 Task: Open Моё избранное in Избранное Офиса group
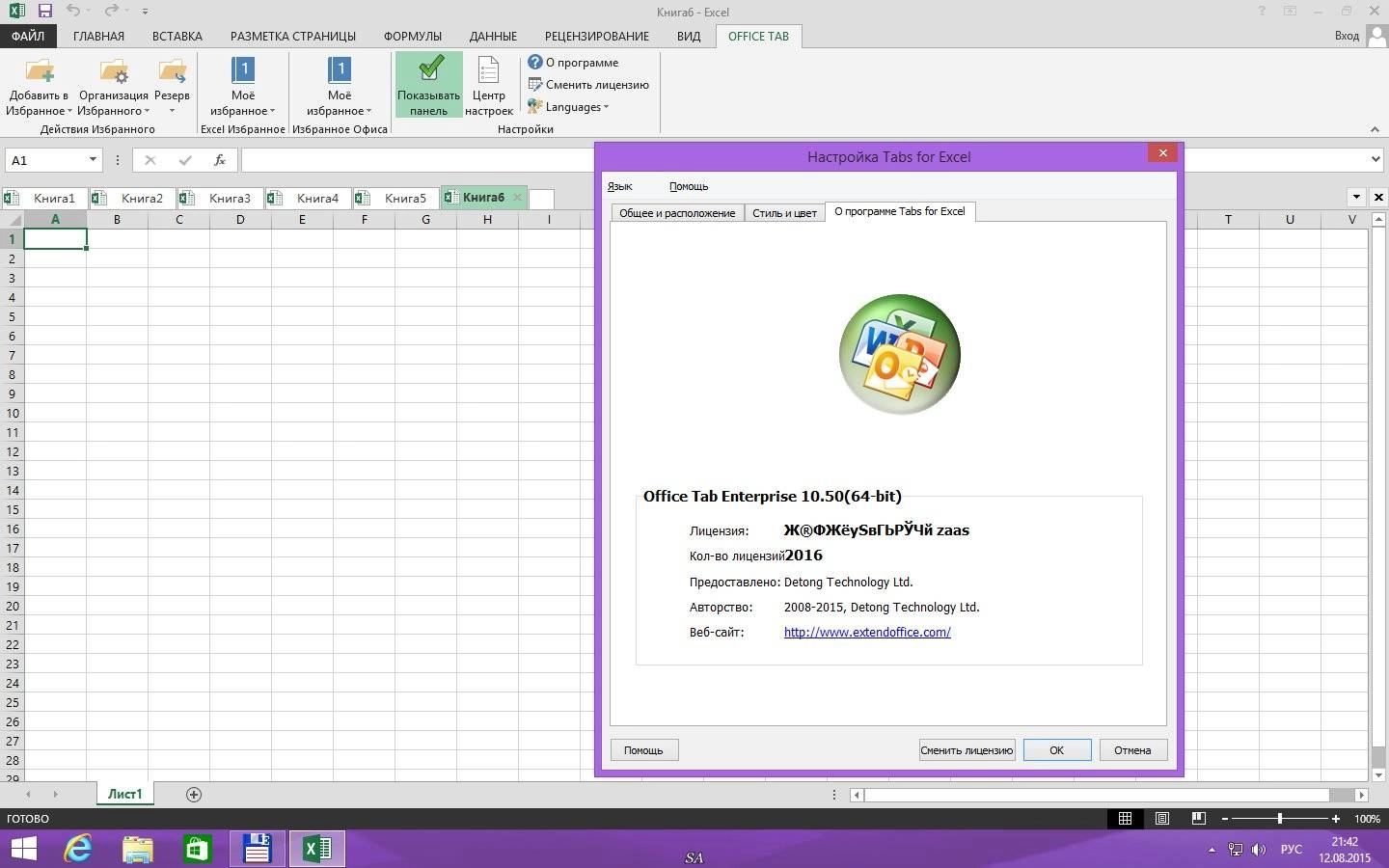[340, 86]
